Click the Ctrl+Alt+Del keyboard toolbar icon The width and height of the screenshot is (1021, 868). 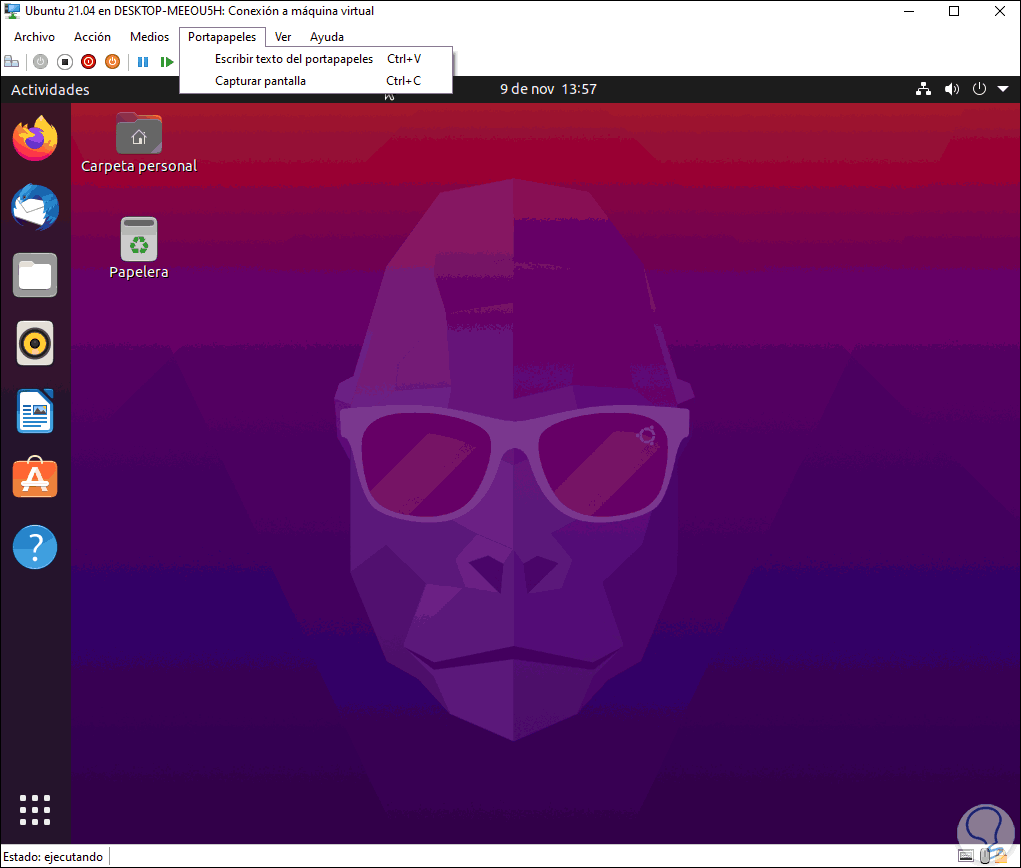point(11,62)
